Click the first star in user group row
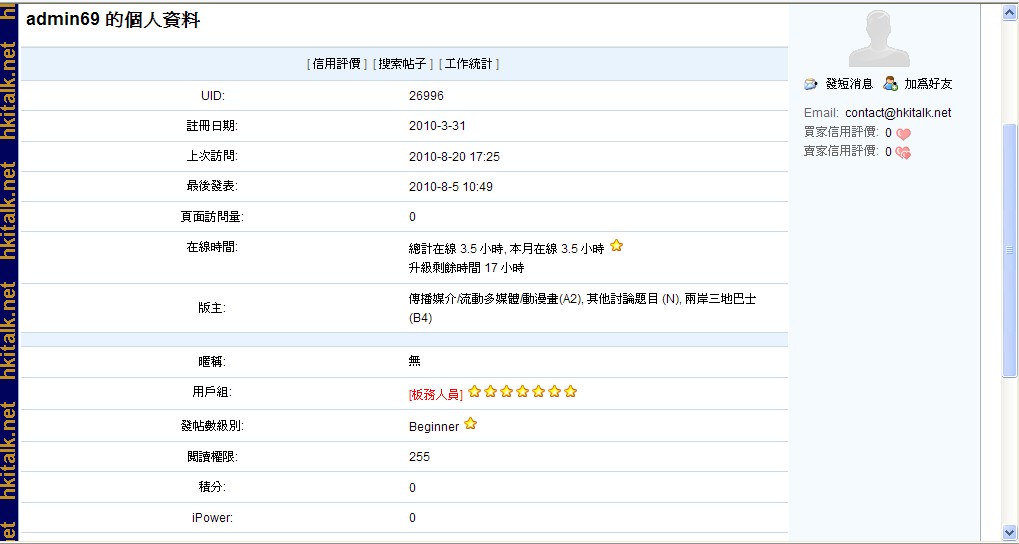This screenshot has height=544, width=1019. click(x=475, y=392)
